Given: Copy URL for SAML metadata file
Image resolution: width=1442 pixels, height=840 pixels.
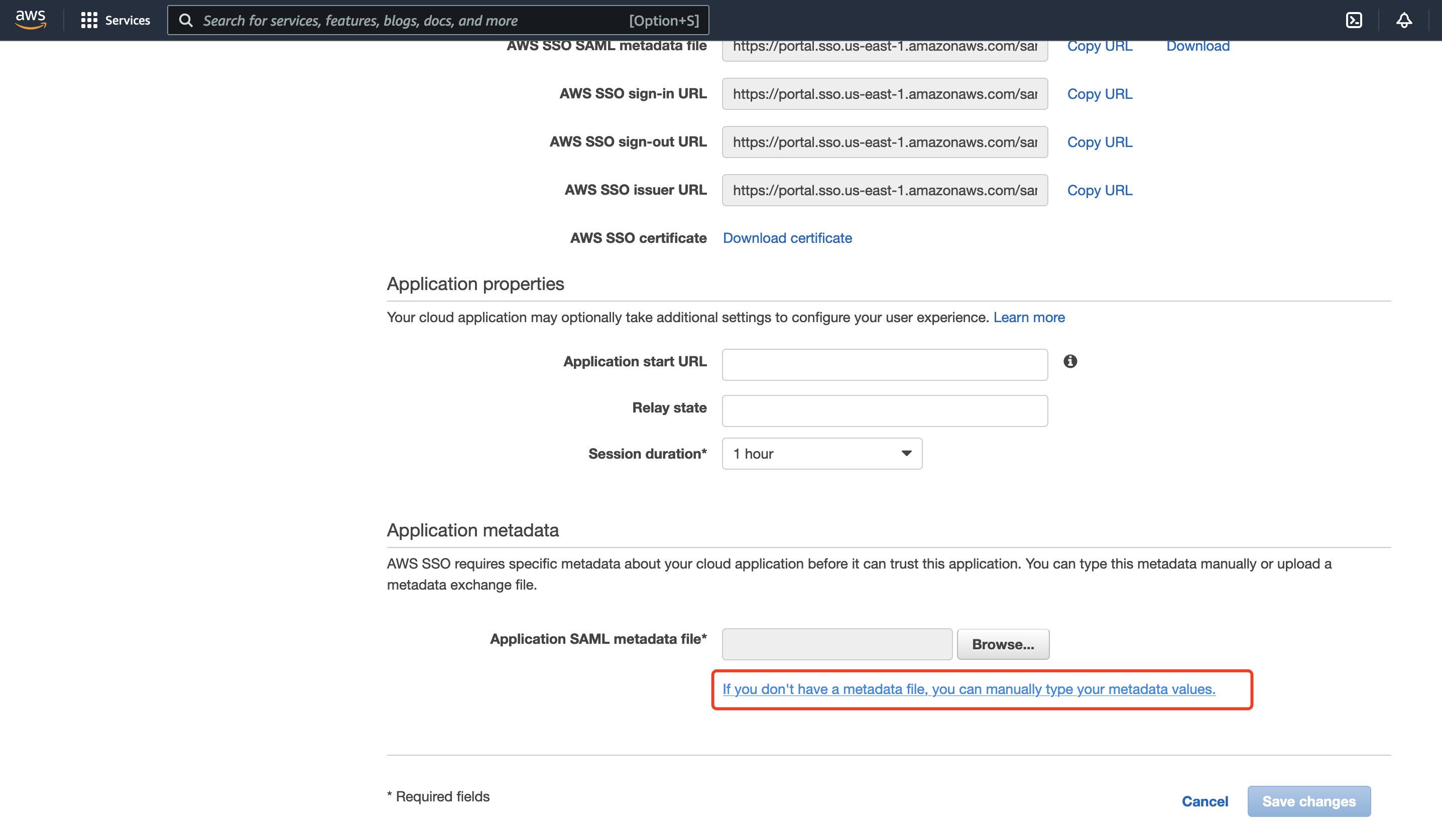Looking at the screenshot, I should point(1099,46).
